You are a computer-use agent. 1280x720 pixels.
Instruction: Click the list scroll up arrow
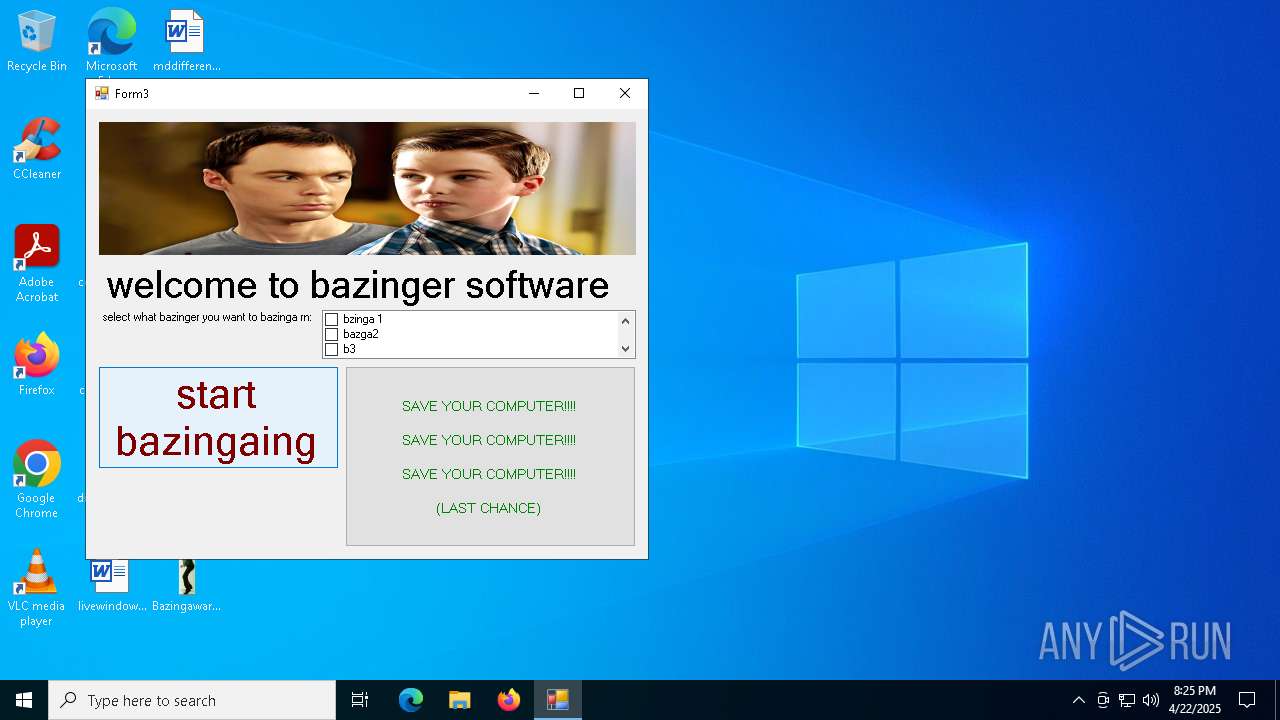626,321
